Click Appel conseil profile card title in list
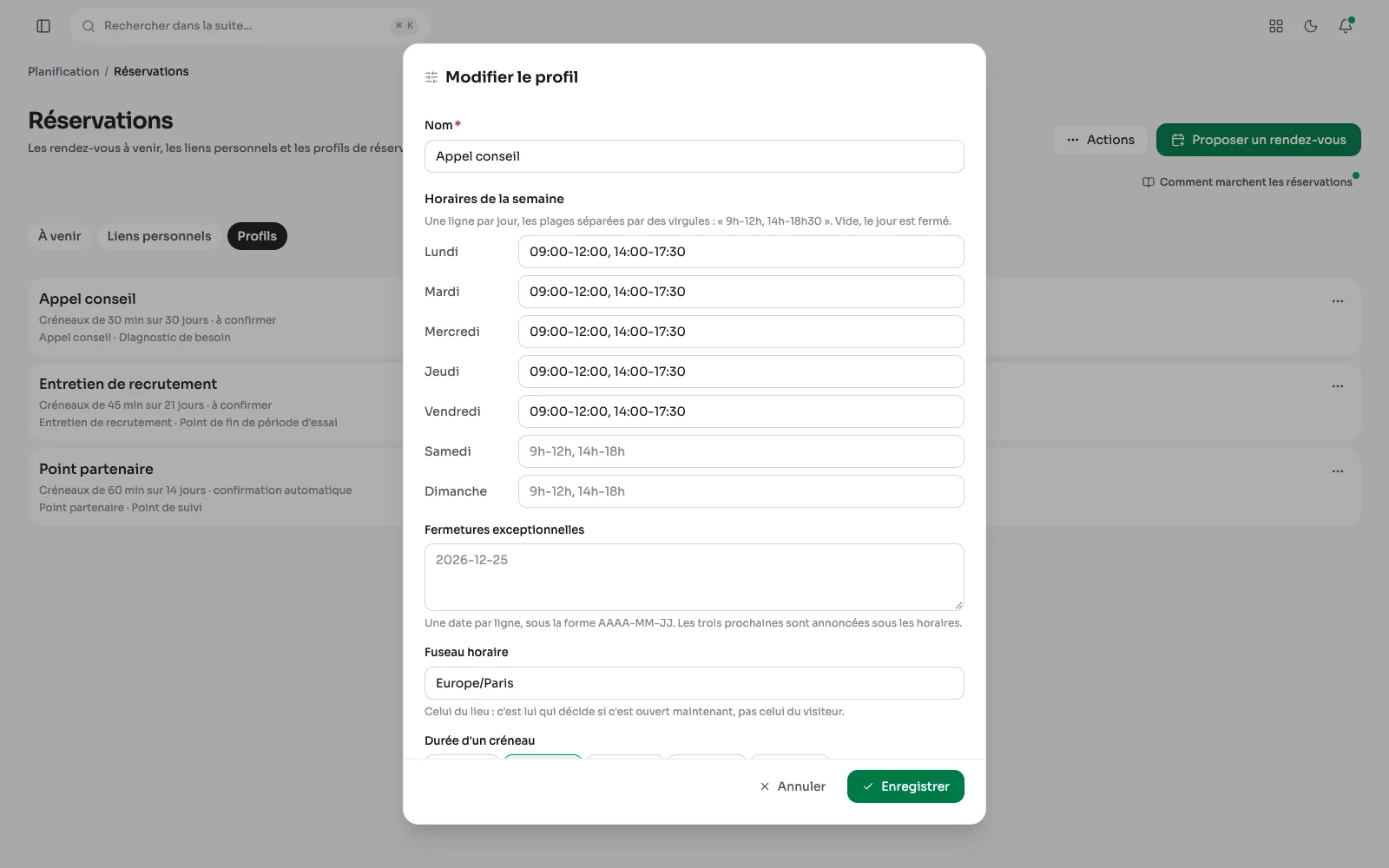1389x868 pixels. [x=88, y=299]
